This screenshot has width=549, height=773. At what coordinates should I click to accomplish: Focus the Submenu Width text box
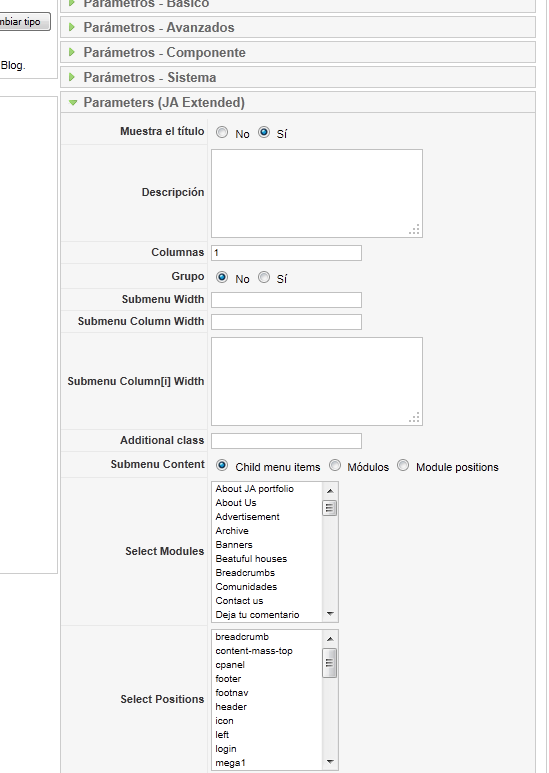pos(286,300)
